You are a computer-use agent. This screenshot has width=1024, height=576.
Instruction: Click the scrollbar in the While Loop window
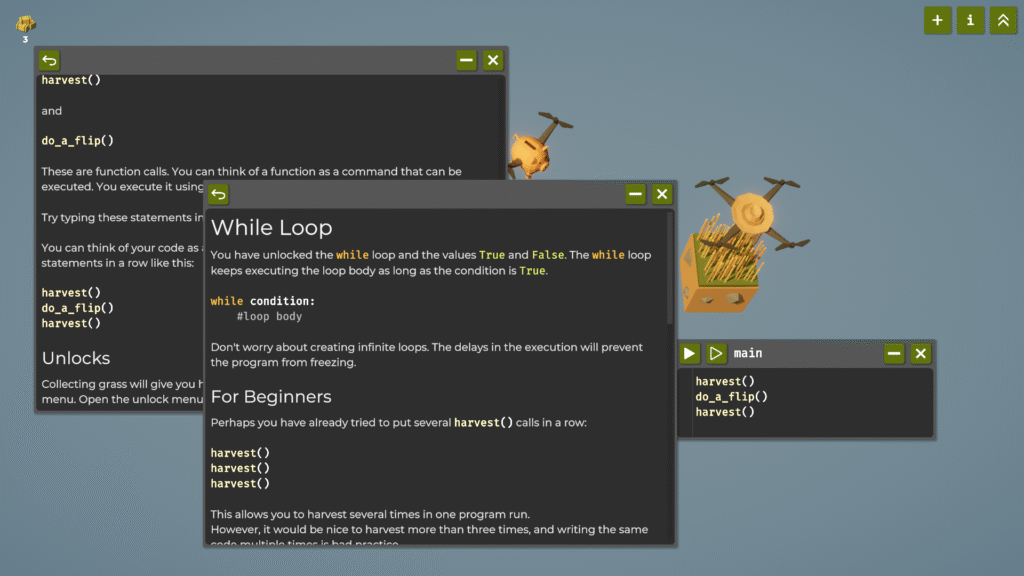pyautogui.click(x=670, y=268)
